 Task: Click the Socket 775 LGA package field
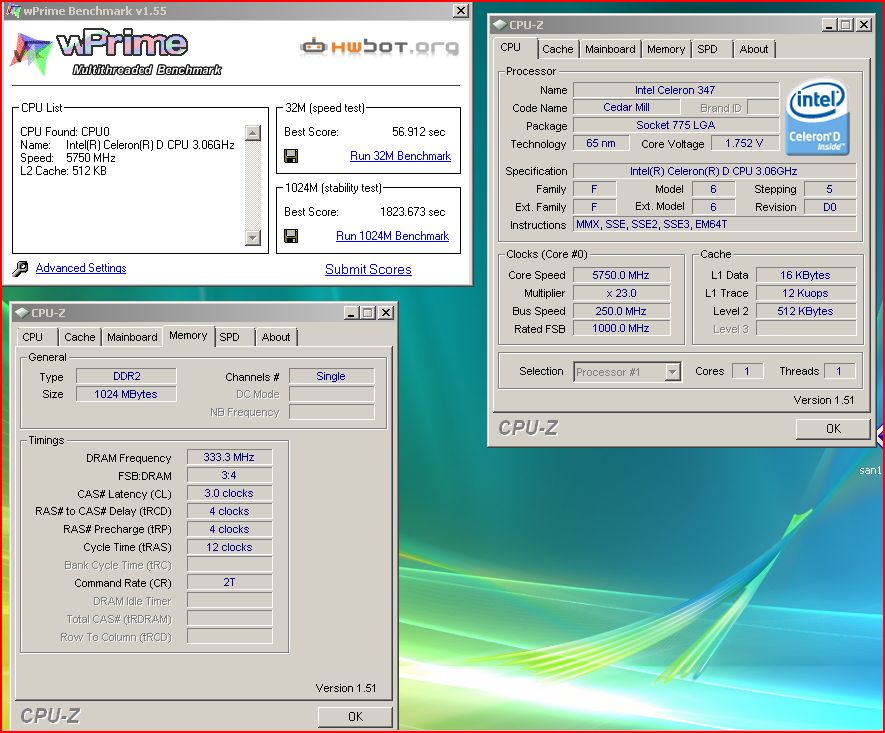[676, 125]
